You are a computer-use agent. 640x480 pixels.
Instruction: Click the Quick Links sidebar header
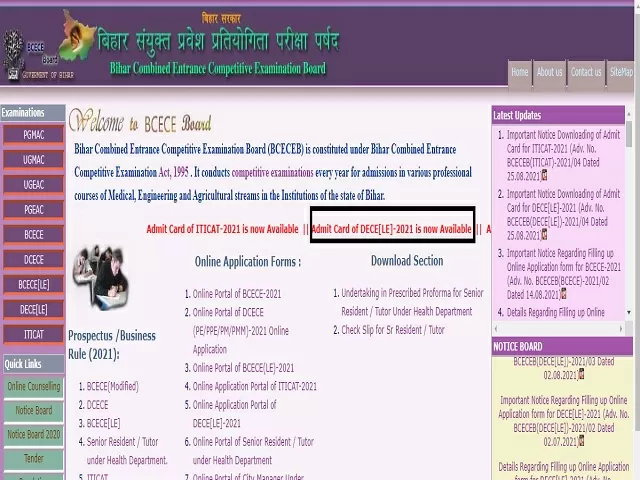pos(33,364)
